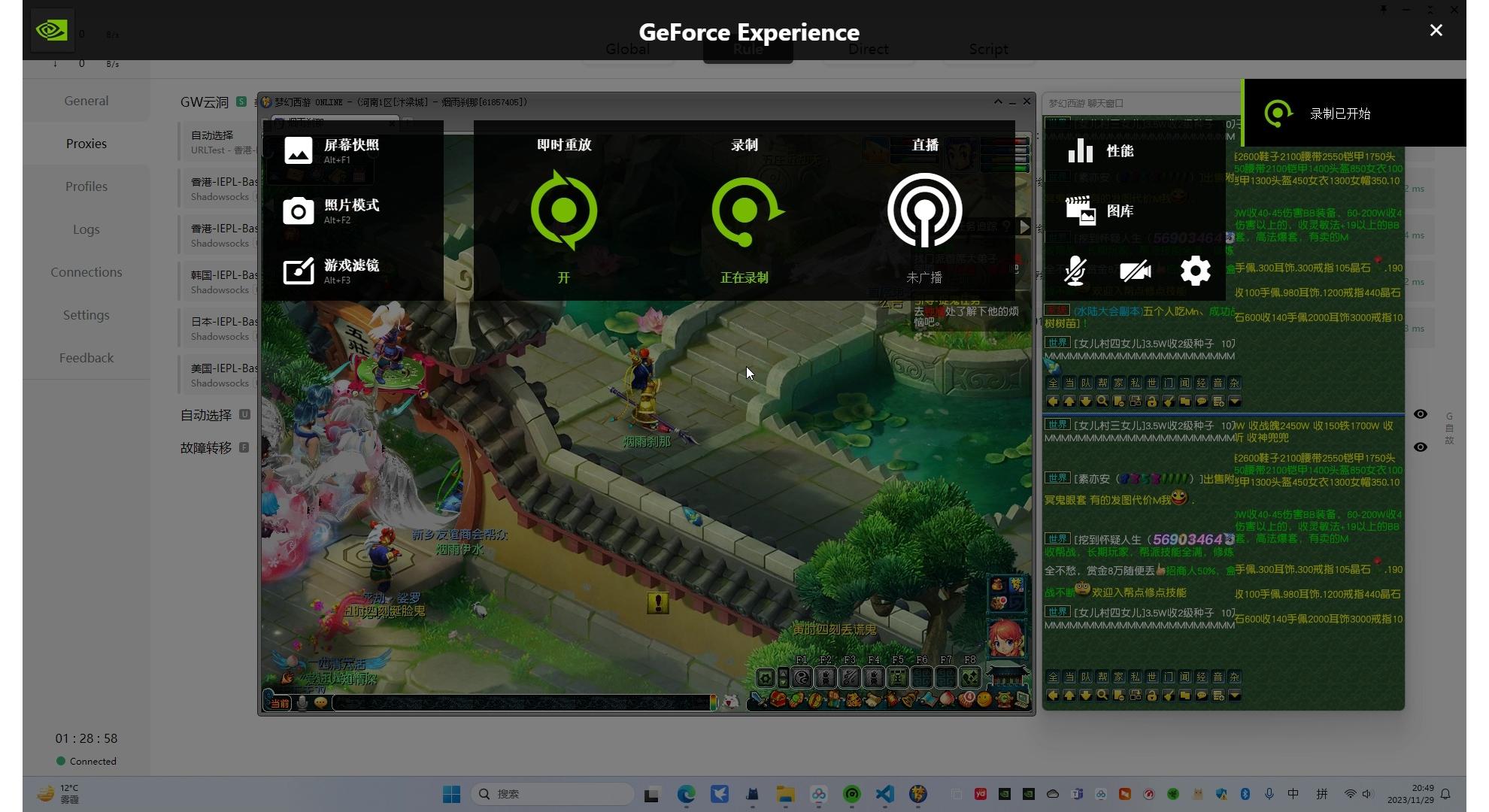The height and width of the screenshot is (812, 1489).
Task: Toggle upper eye icon in proxy app
Action: tap(1420, 414)
